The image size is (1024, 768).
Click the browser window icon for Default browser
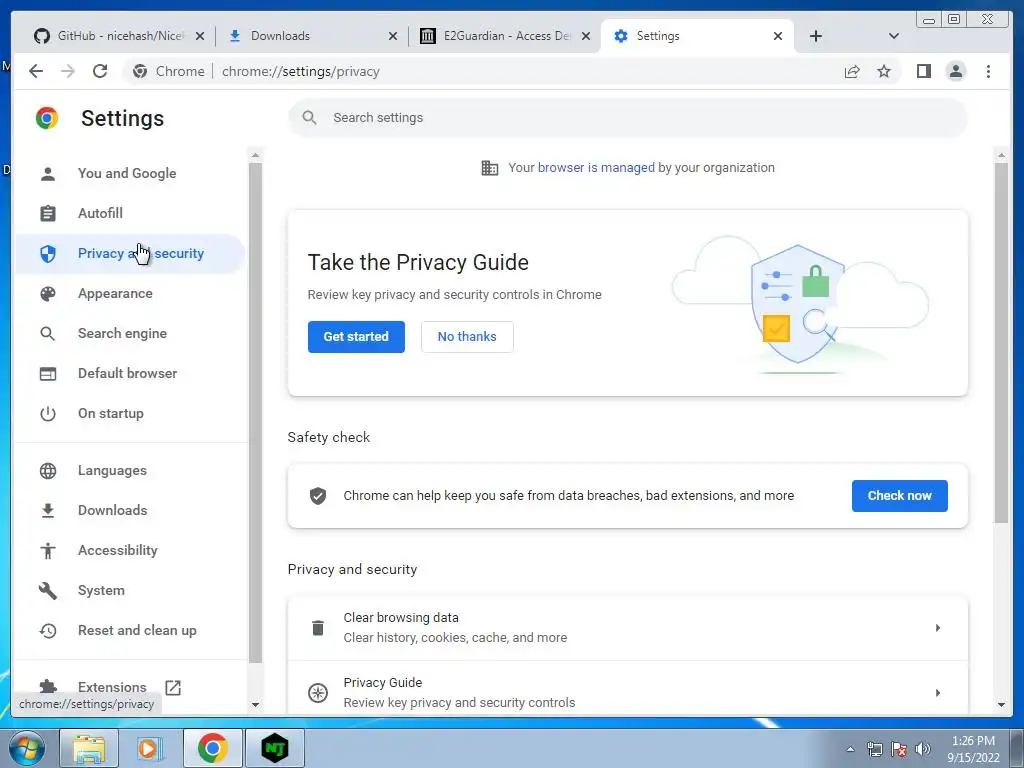tap(48, 374)
